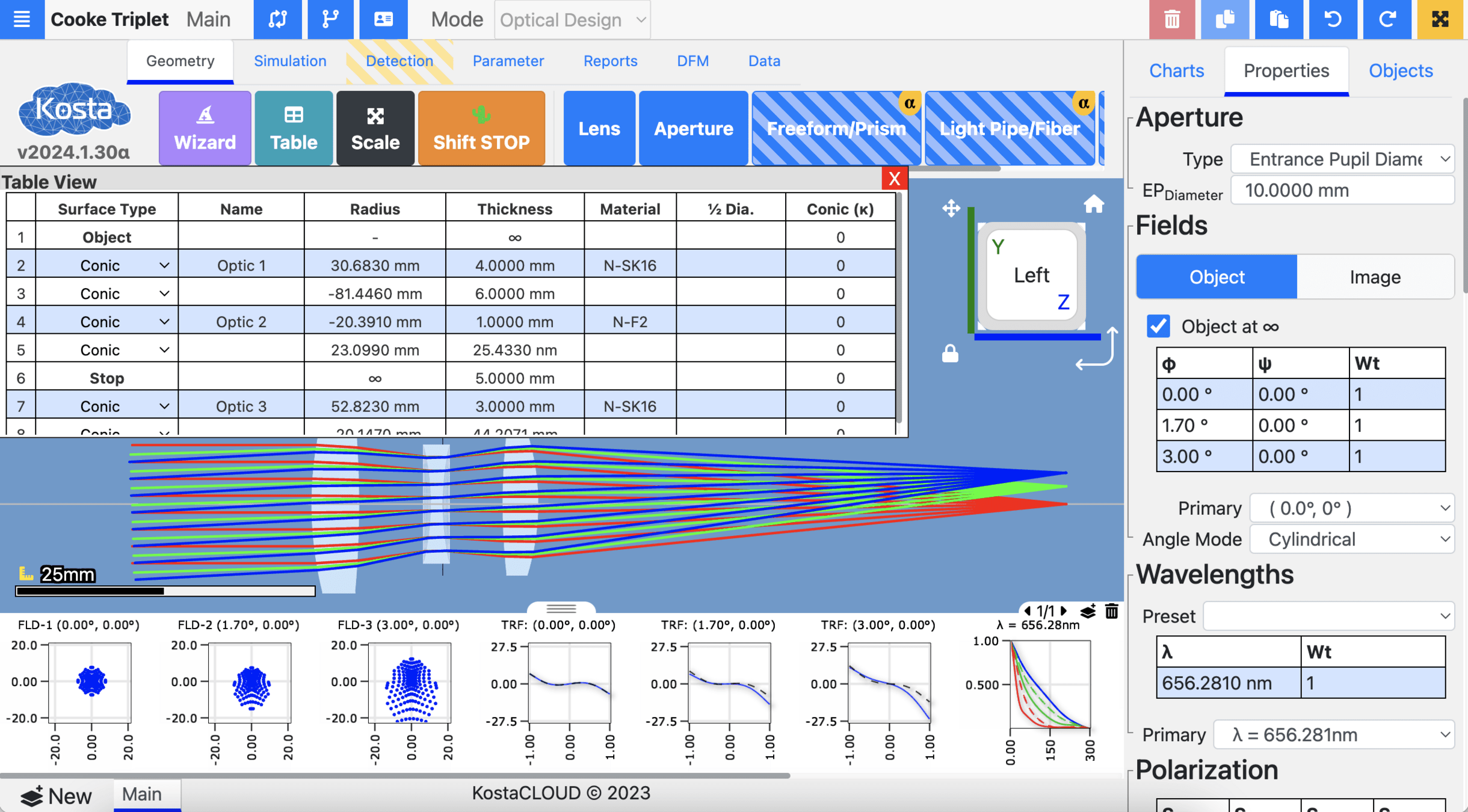
Task: Click the lock icon in viewport
Action: (950, 354)
